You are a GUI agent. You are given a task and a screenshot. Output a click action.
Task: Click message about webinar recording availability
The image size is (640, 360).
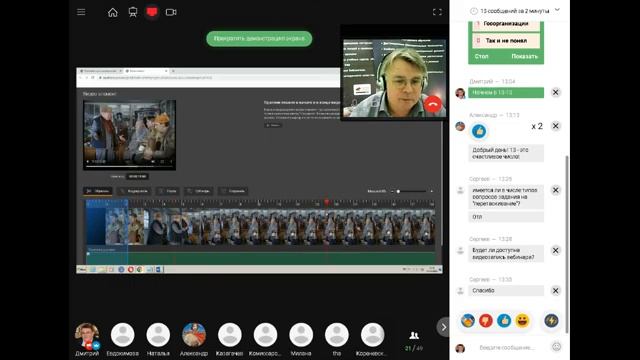tap(506, 253)
